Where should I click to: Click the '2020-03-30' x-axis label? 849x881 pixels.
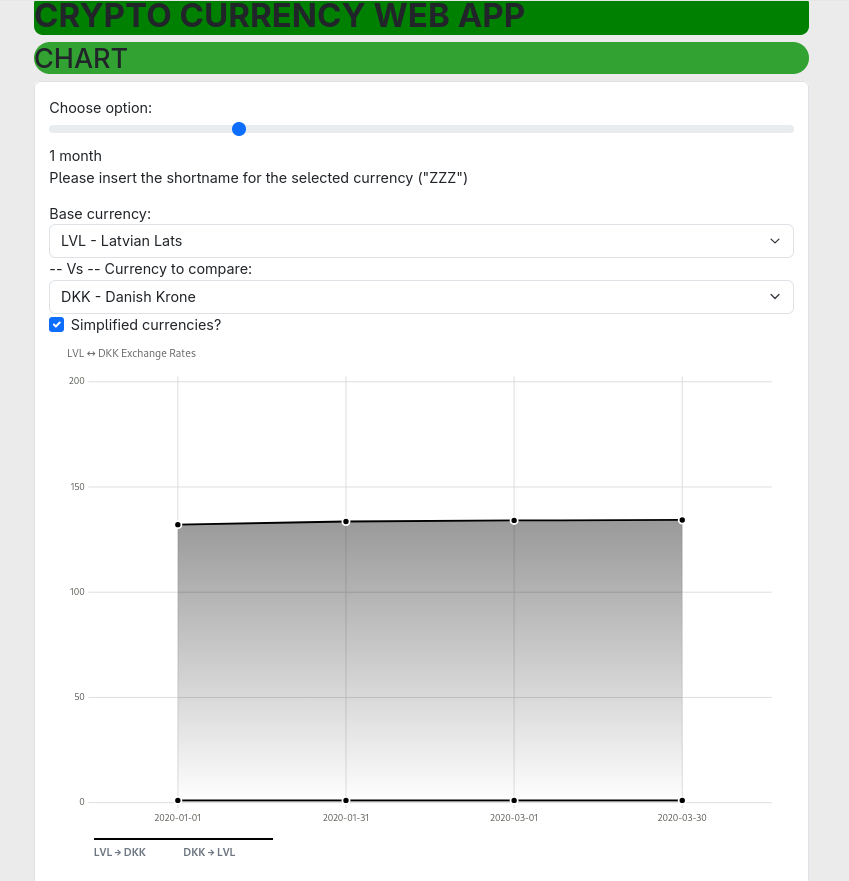coord(682,818)
